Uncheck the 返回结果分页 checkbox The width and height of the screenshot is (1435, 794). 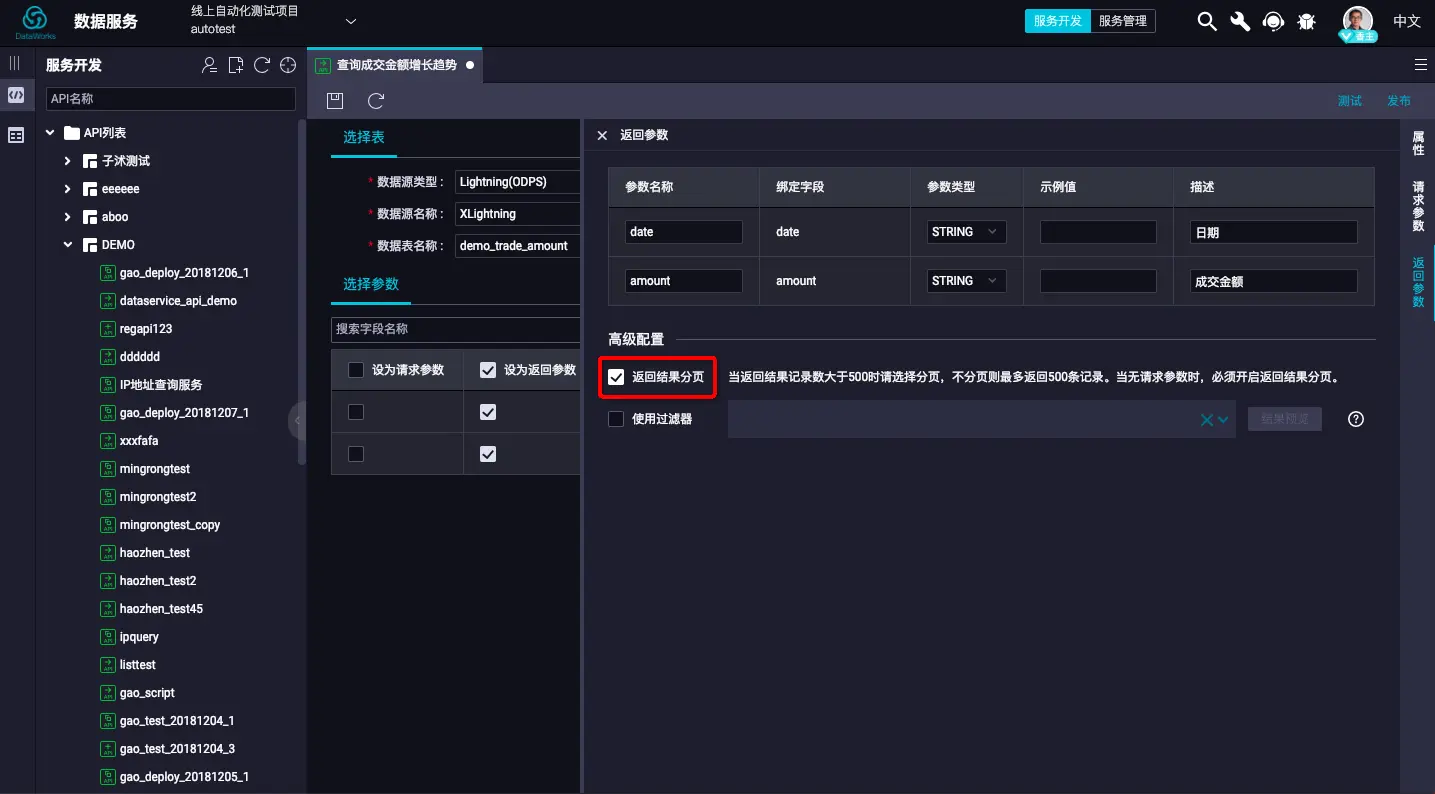[616, 377]
